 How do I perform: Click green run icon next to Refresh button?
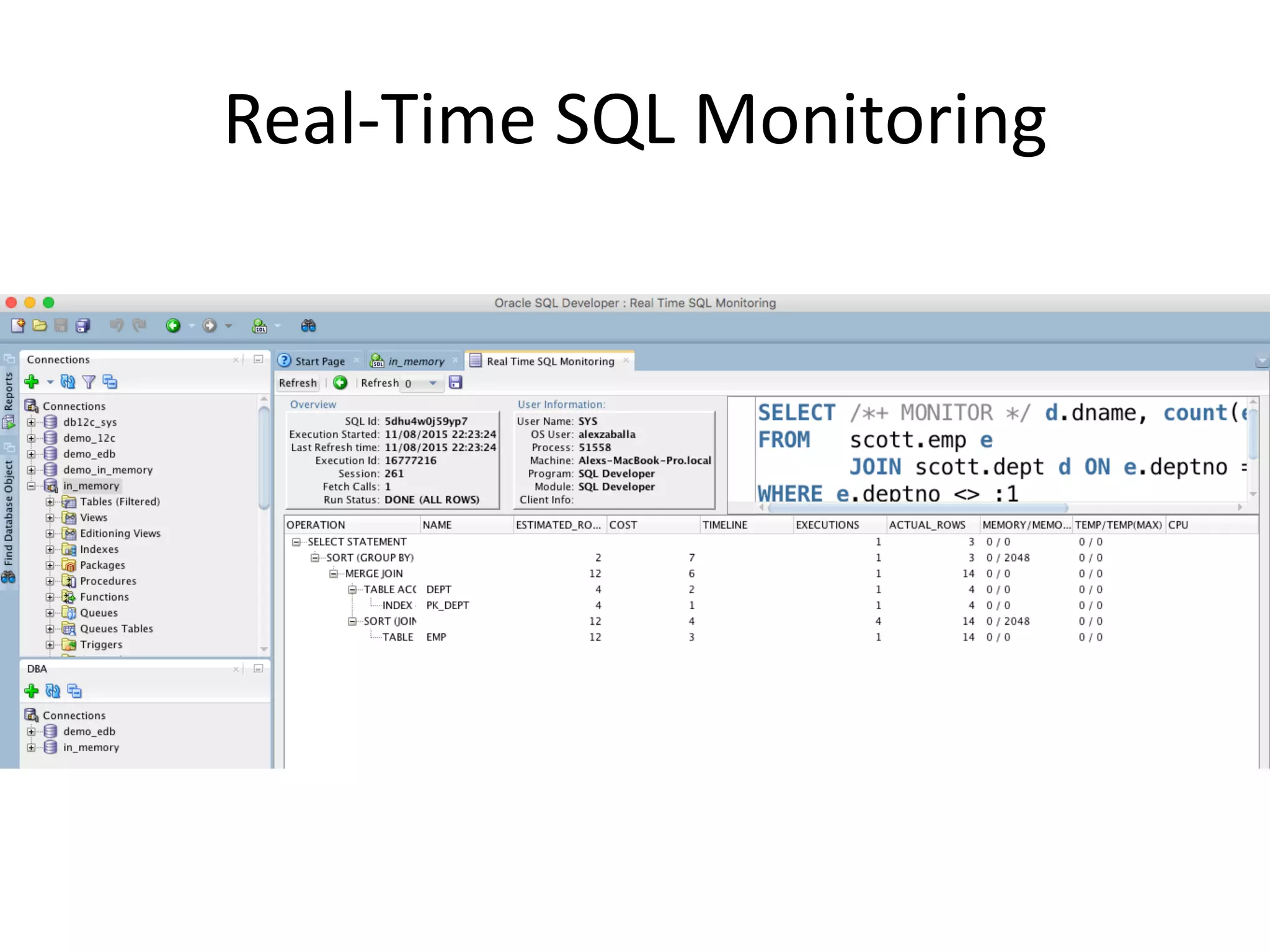(340, 382)
